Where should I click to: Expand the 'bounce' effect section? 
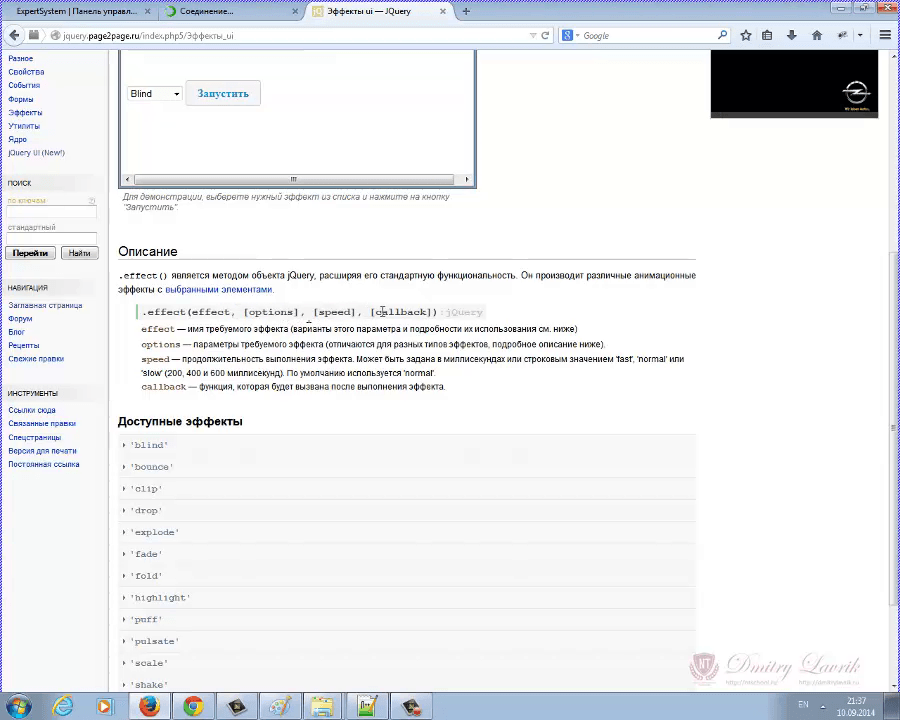click(x=407, y=467)
